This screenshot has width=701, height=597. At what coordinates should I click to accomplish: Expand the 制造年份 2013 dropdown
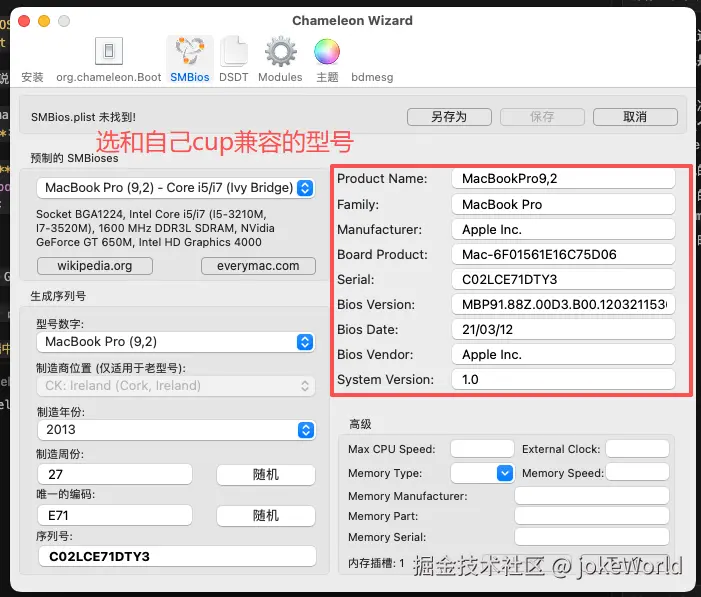tap(177, 430)
